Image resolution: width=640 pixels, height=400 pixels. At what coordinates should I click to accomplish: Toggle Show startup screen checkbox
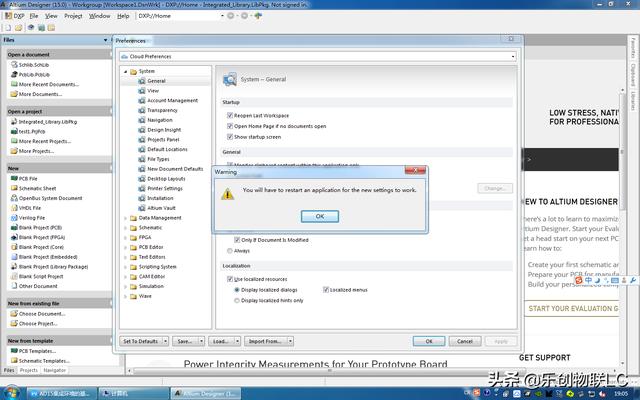pos(230,137)
